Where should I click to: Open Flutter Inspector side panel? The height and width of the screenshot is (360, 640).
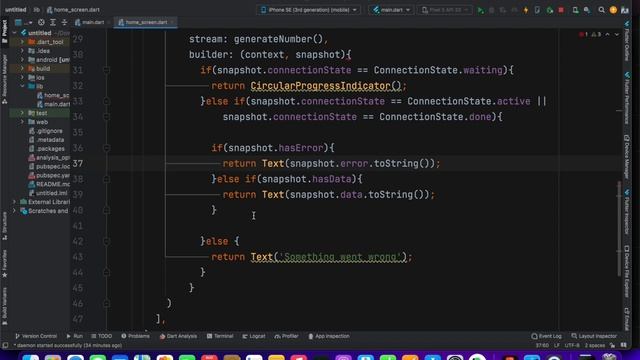627,212
